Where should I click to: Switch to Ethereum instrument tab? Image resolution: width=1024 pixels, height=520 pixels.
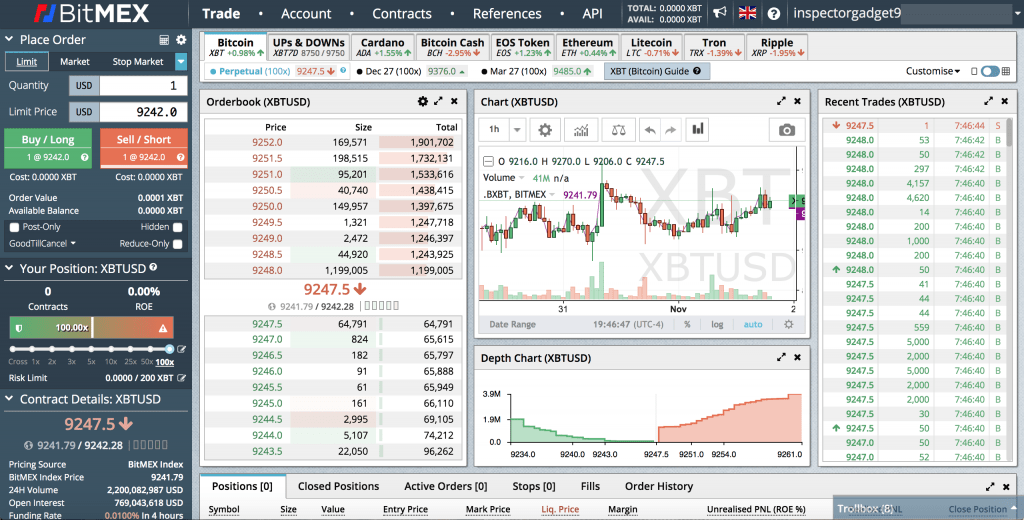click(587, 47)
